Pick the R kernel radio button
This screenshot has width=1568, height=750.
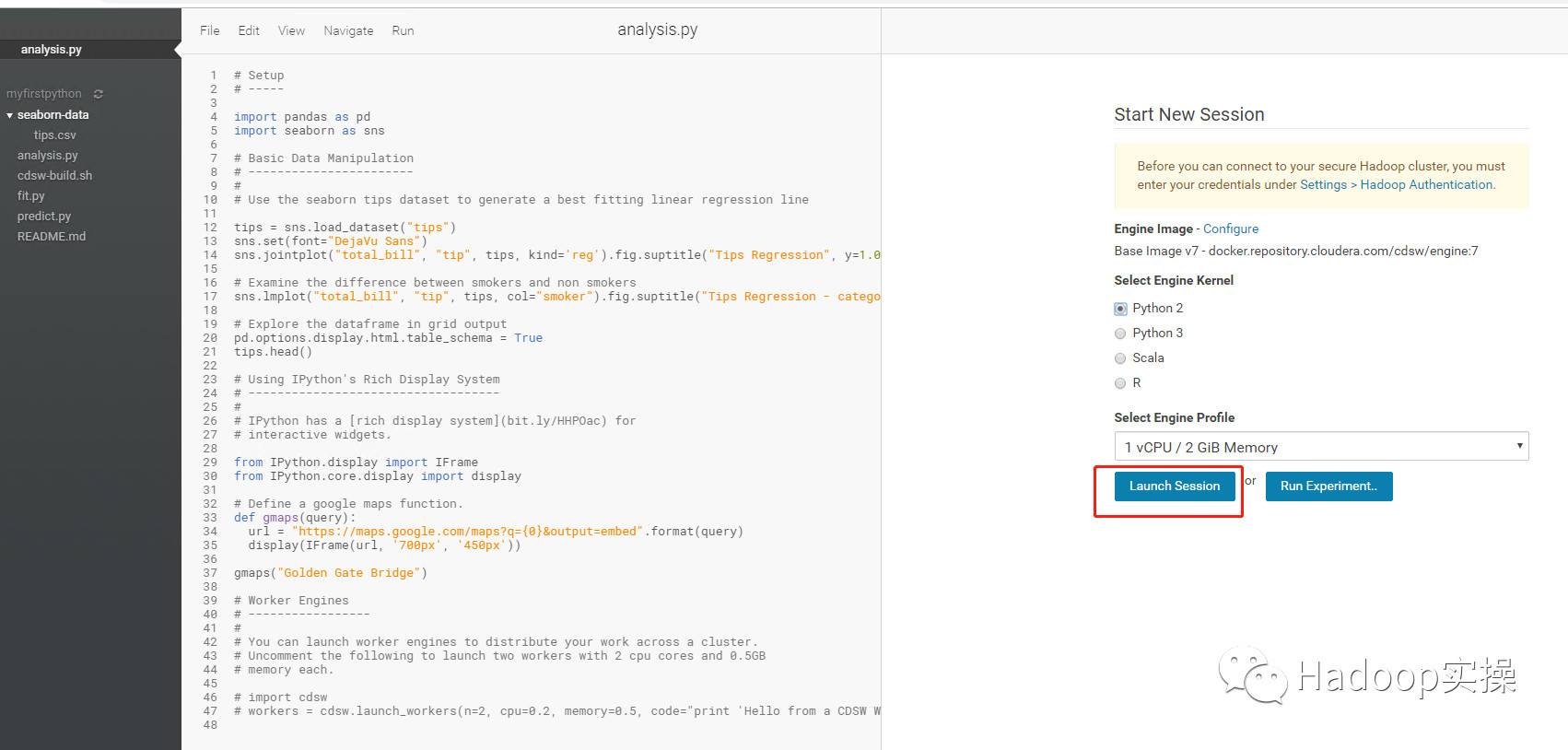click(1120, 383)
